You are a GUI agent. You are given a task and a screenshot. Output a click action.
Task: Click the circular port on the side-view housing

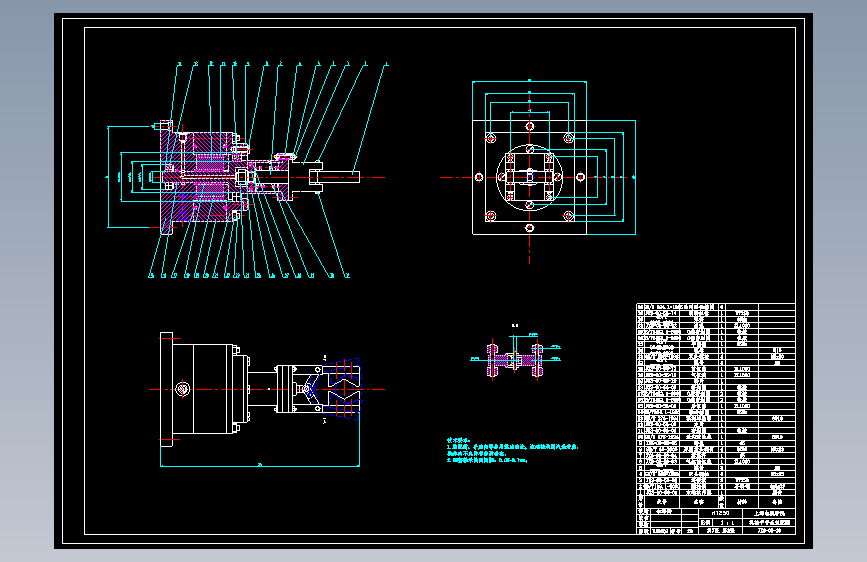point(183,389)
